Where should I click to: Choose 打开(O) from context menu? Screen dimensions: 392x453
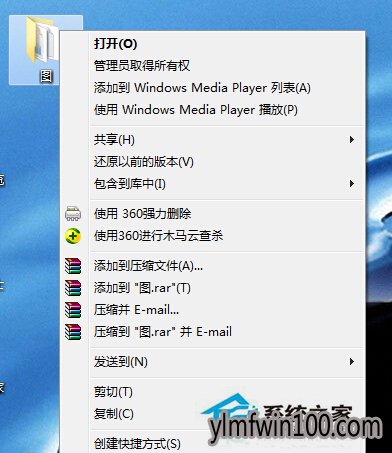tap(116, 44)
